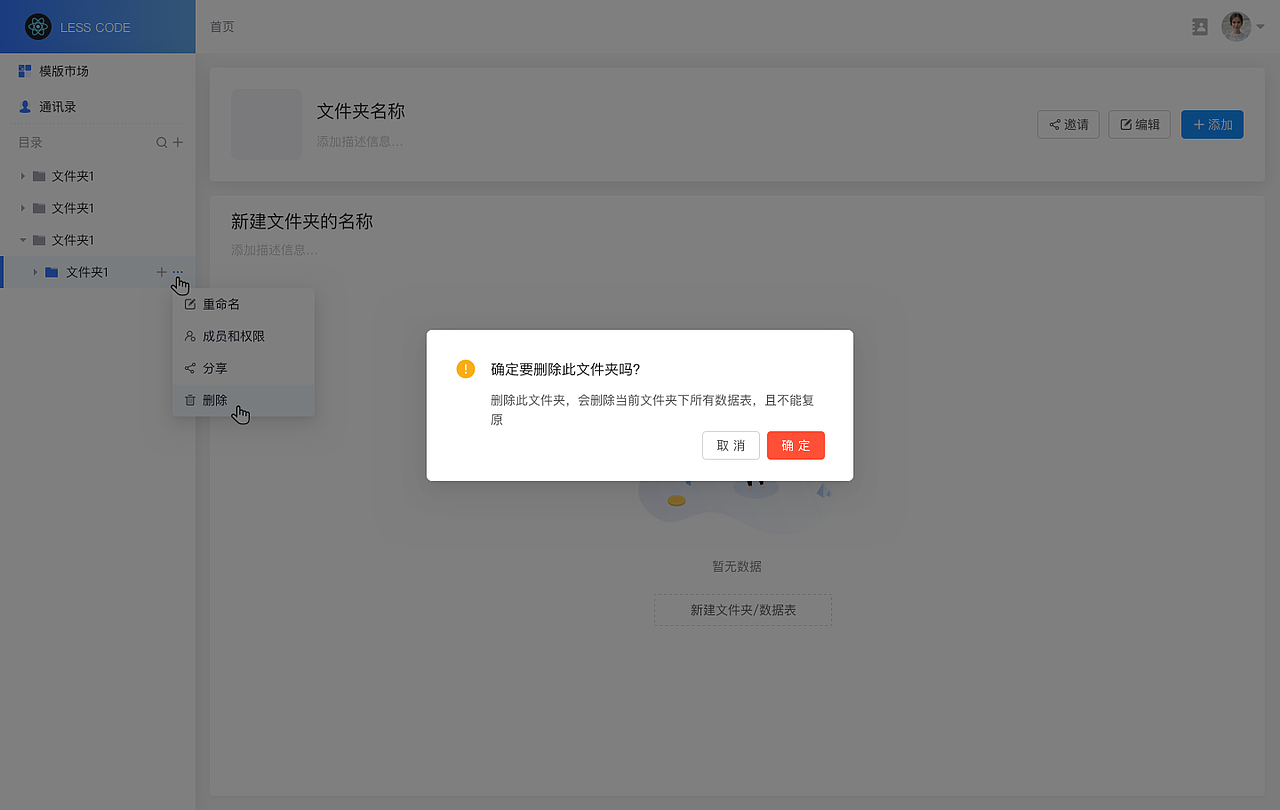This screenshot has width=1280, height=810.
Task: Collapse the expanded third 文件夹1 tree item
Action: point(22,240)
